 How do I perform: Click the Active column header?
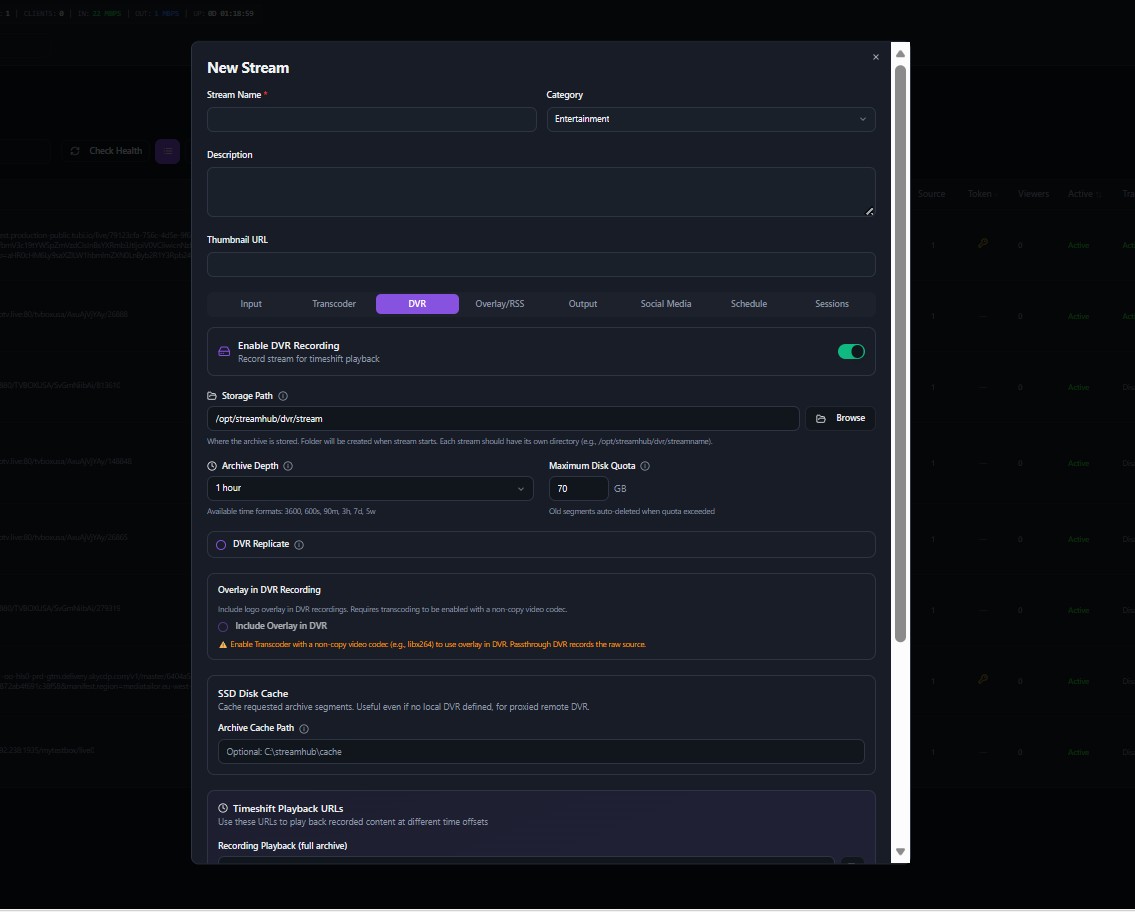pos(1080,194)
